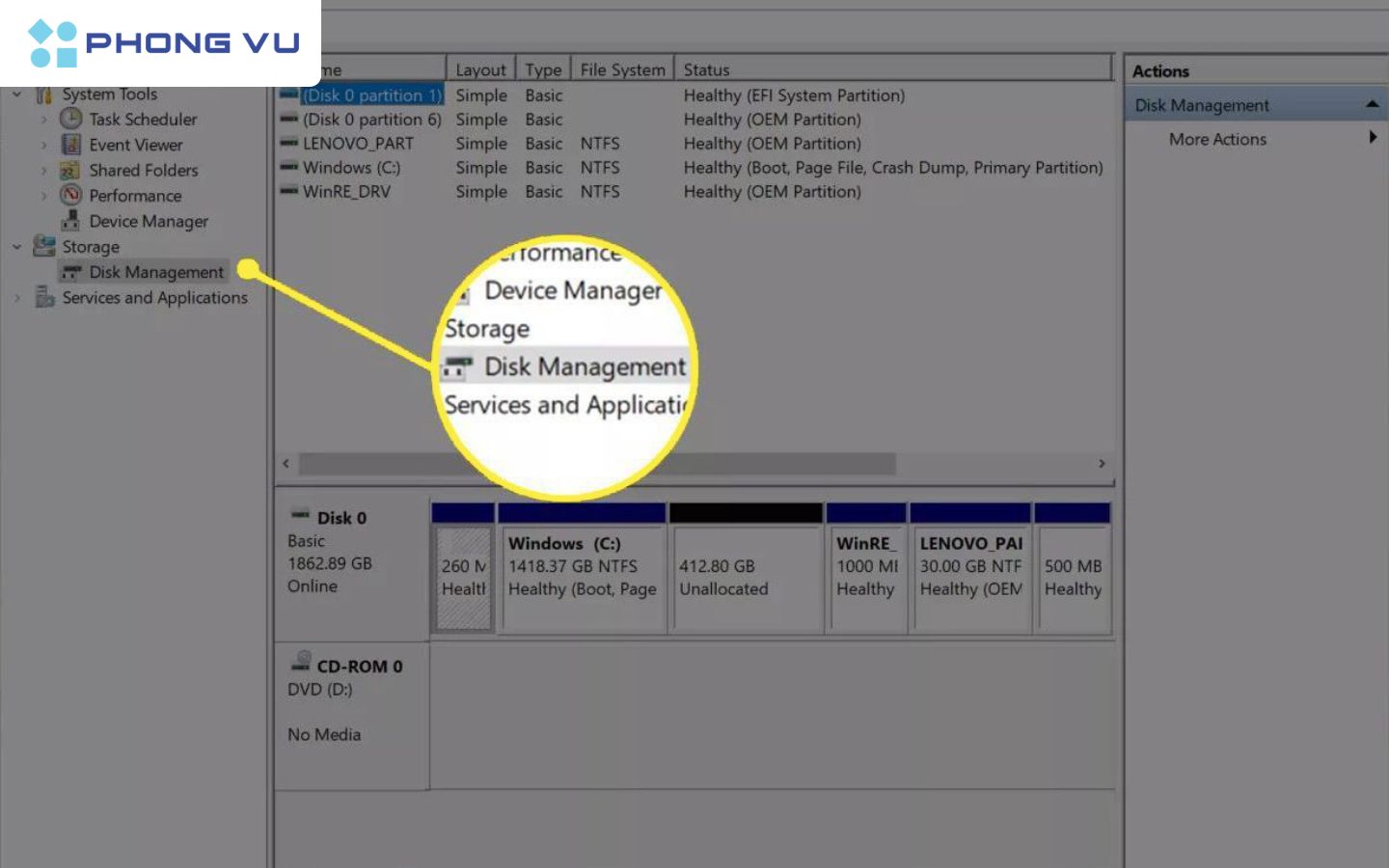The width and height of the screenshot is (1389, 868).
Task: Open Task Scheduler icon in tree
Action: [70, 119]
